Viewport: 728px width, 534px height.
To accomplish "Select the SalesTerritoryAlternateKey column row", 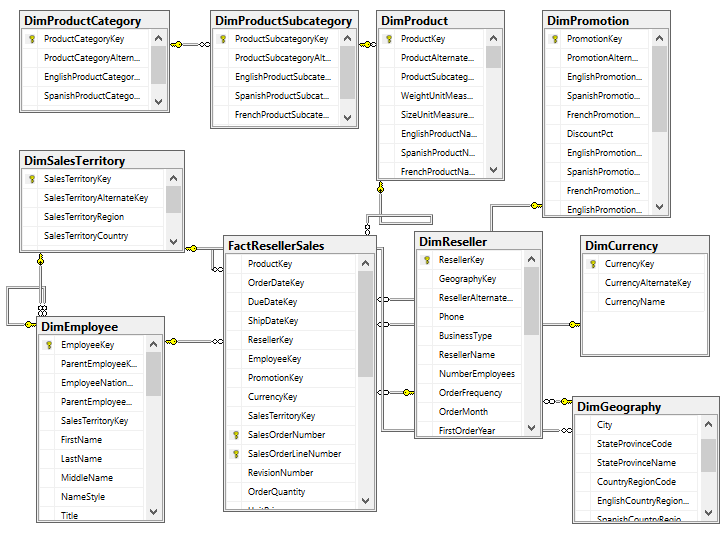I will (x=93, y=198).
